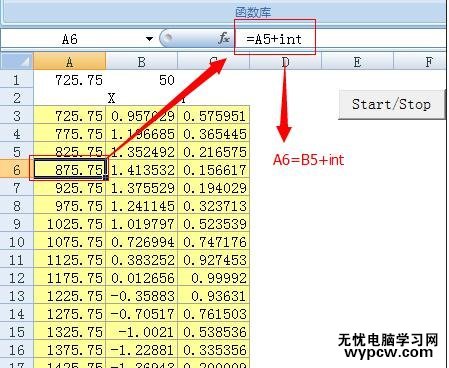This screenshot has height=368, width=449.
Task: Click cell A11 with value 1125.75
Action: [70, 260]
